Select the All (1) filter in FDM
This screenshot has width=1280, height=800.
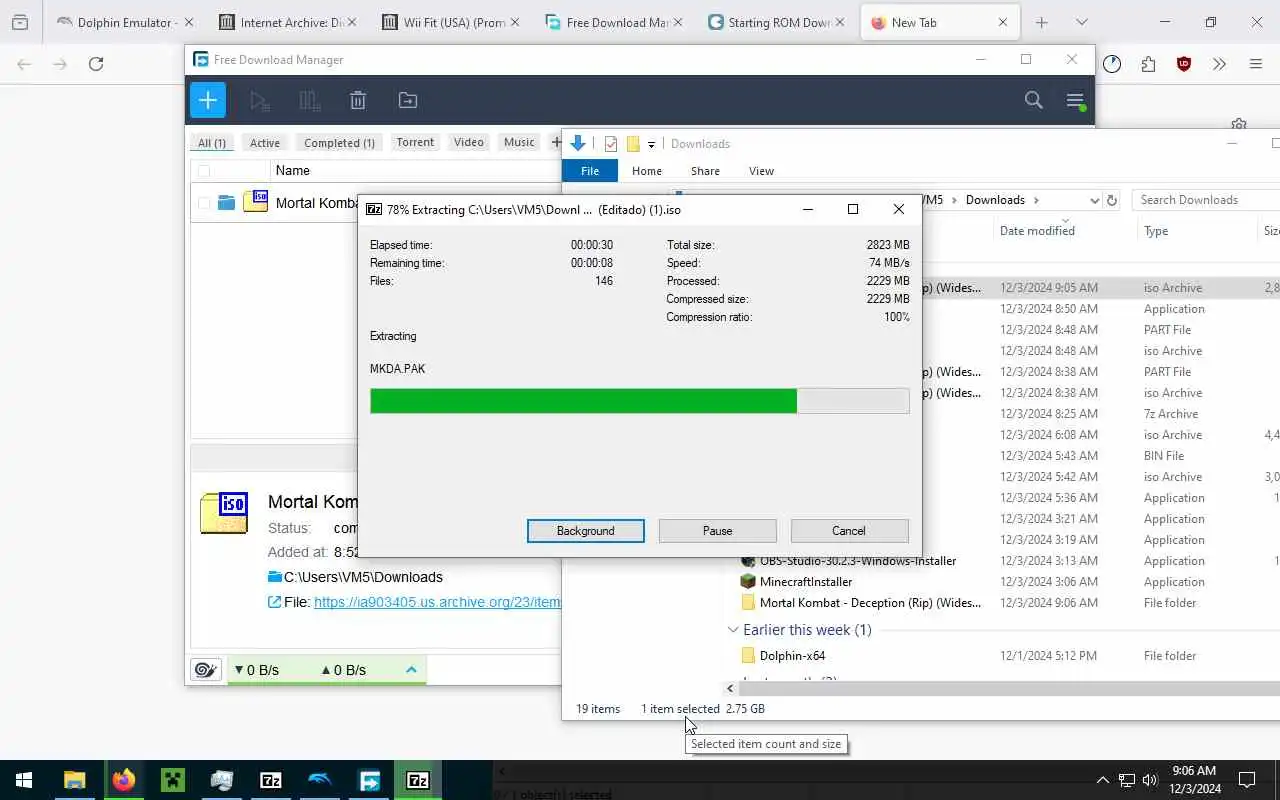(211, 143)
